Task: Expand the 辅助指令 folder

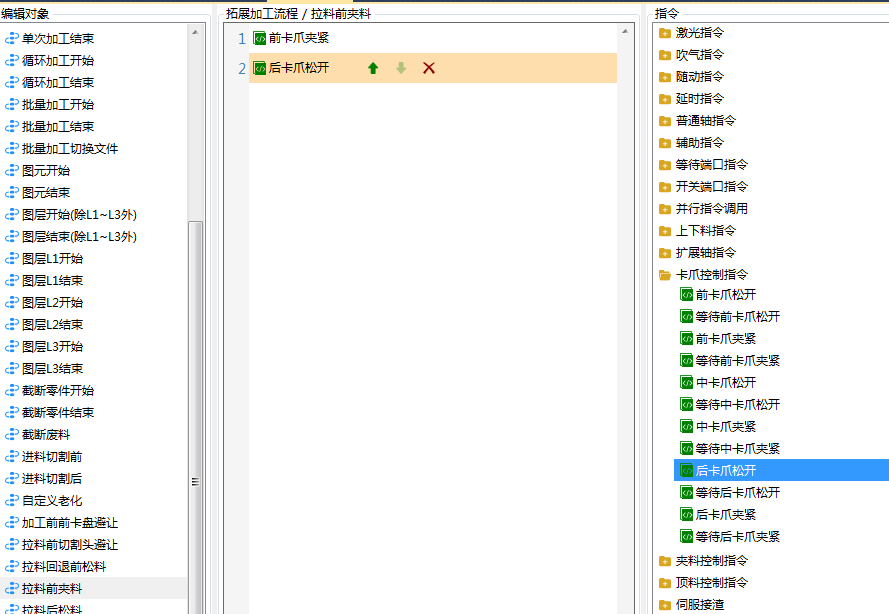Action: point(665,143)
